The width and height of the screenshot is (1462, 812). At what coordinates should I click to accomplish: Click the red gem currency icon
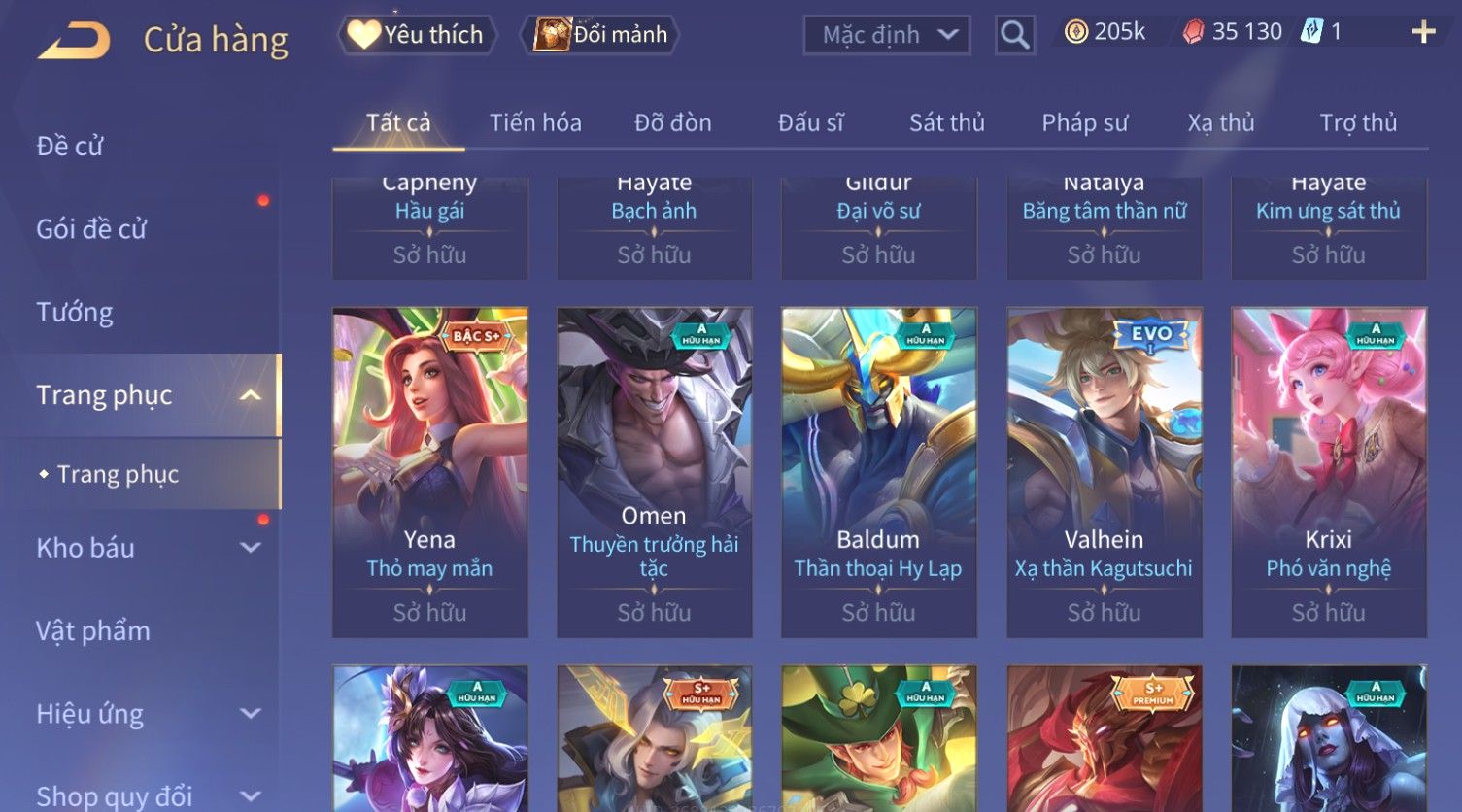[x=1193, y=32]
